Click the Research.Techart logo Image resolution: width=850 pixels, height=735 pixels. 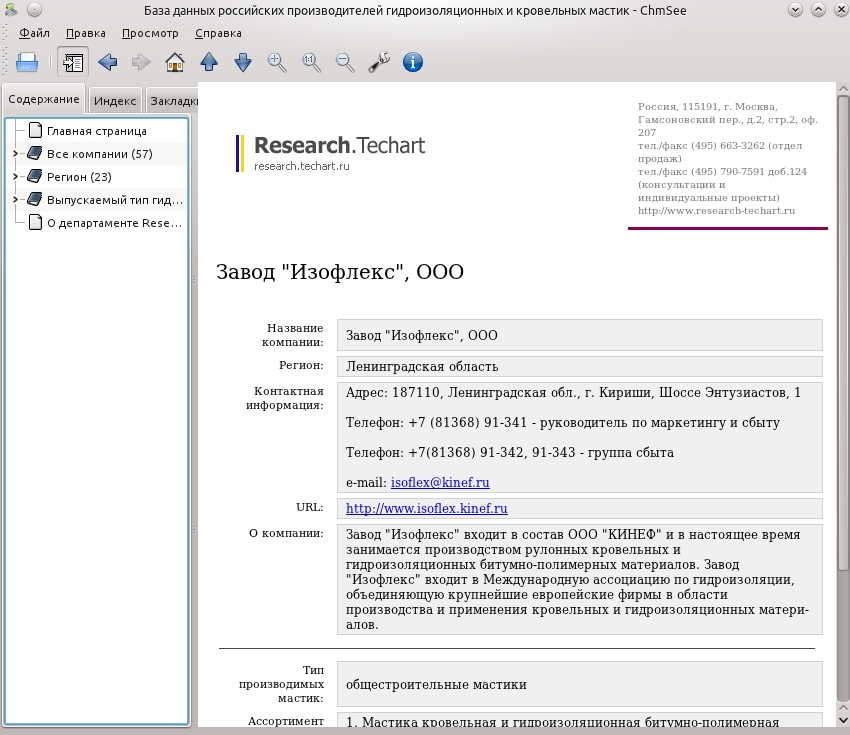pos(331,153)
